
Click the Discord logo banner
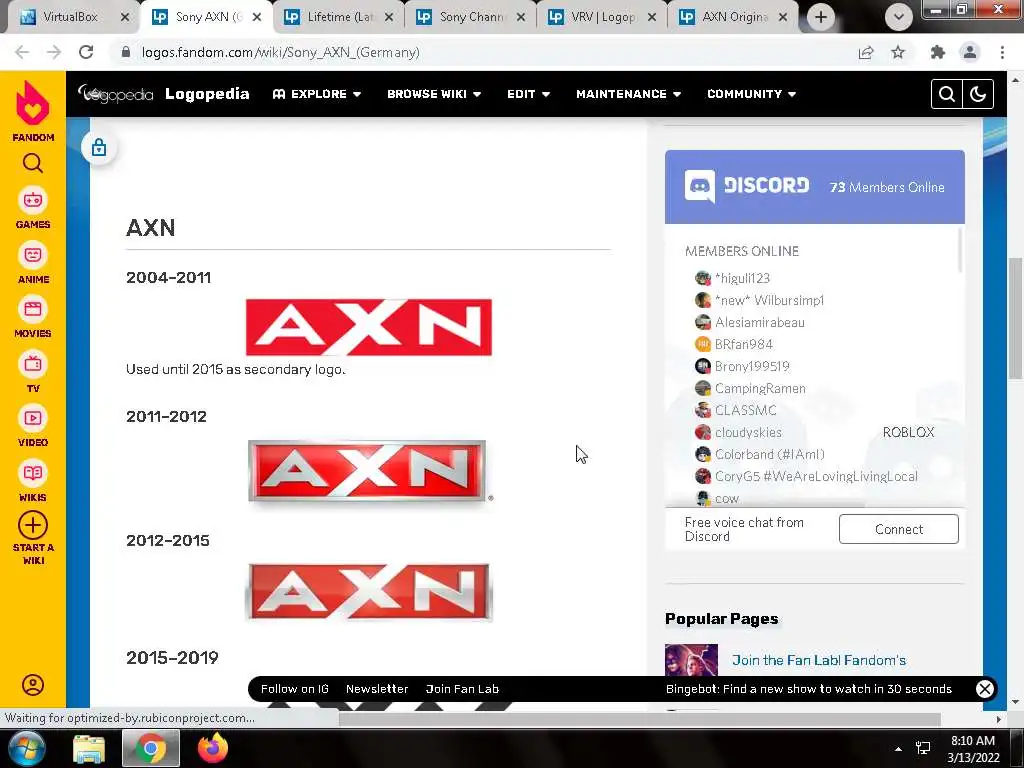tap(747, 186)
